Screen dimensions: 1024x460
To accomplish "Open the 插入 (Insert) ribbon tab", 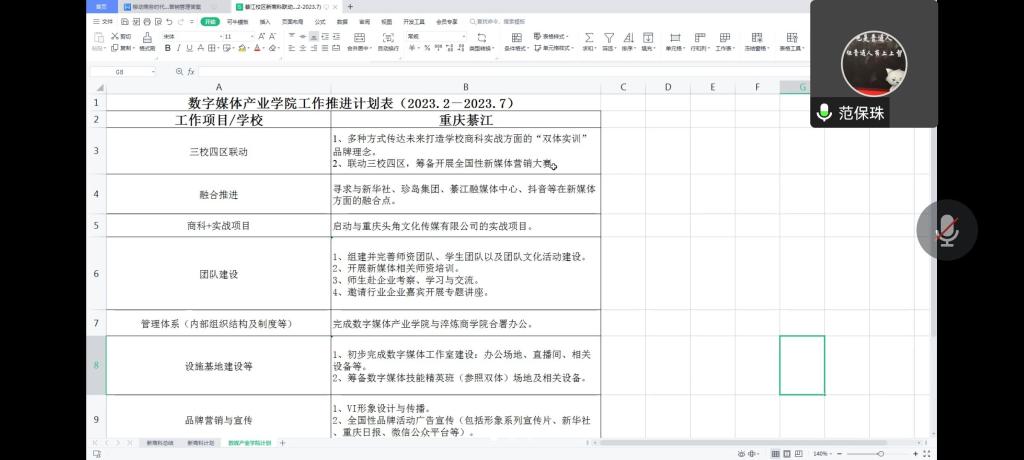I will click(265, 21).
